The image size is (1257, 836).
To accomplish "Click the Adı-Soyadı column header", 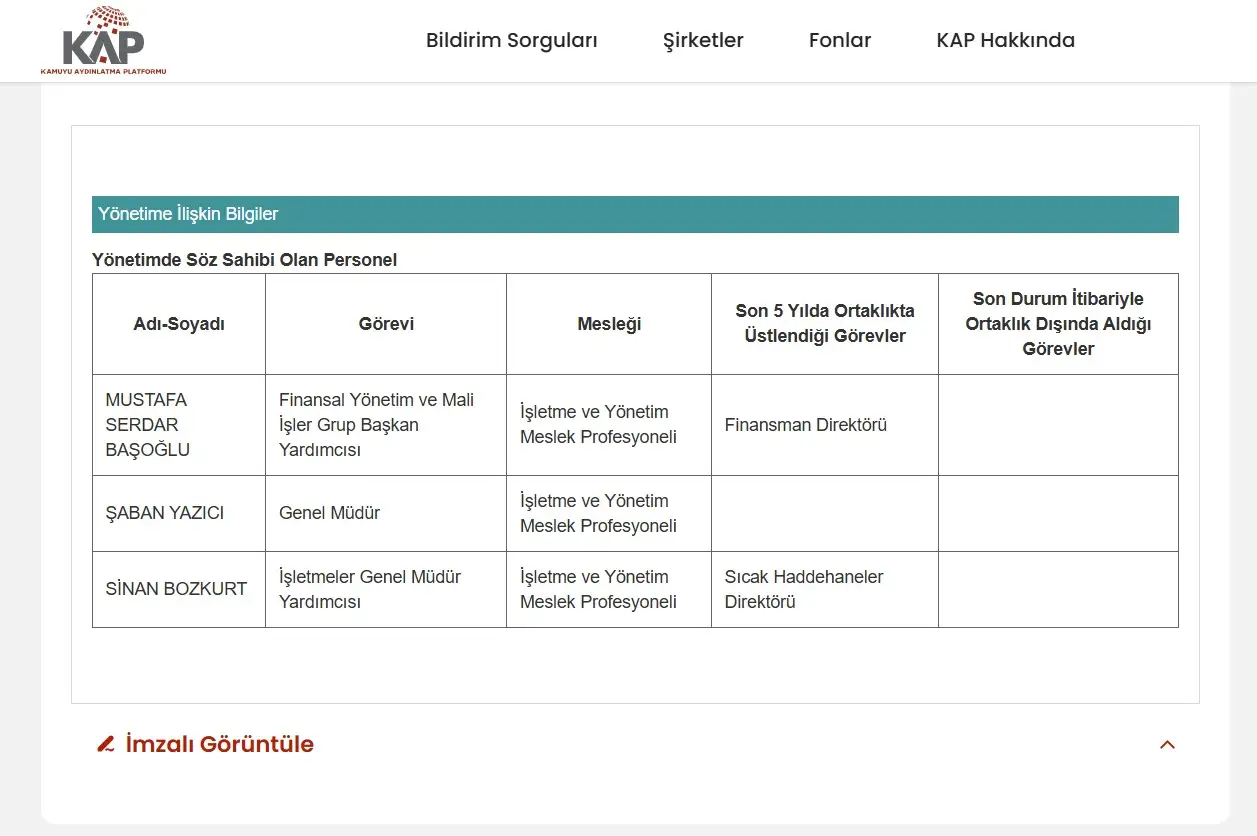I will coord(179,324).
